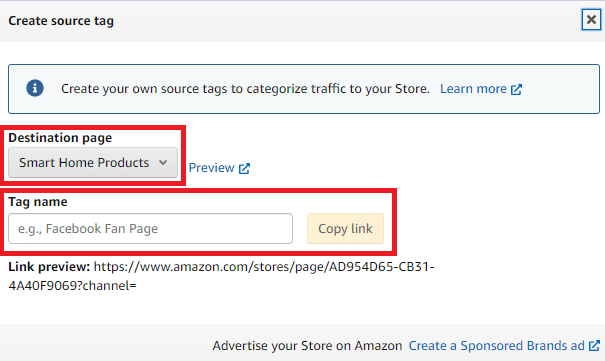The image size is (605, 361).
Task: Open the Preview link text
Action: click(x=211, y=168)
